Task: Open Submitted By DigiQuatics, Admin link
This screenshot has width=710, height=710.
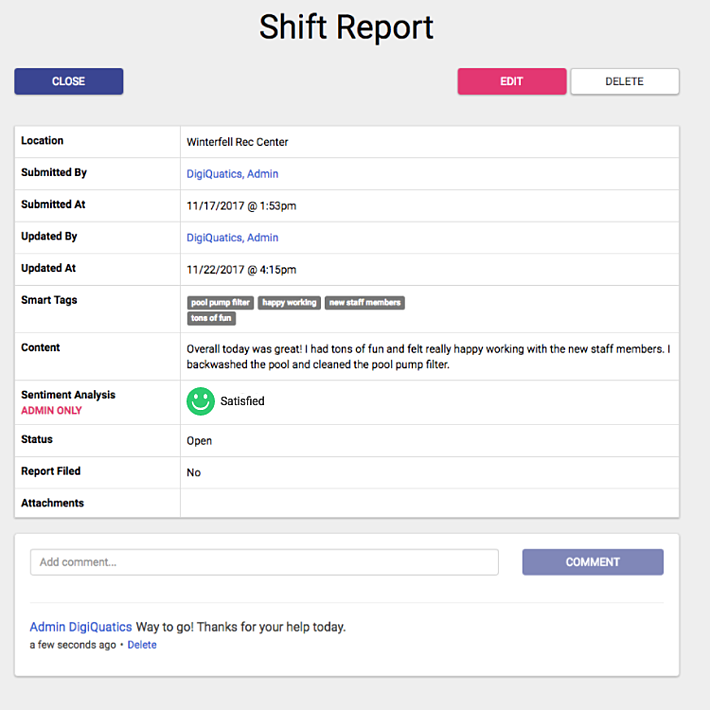Action: point(232,174)
